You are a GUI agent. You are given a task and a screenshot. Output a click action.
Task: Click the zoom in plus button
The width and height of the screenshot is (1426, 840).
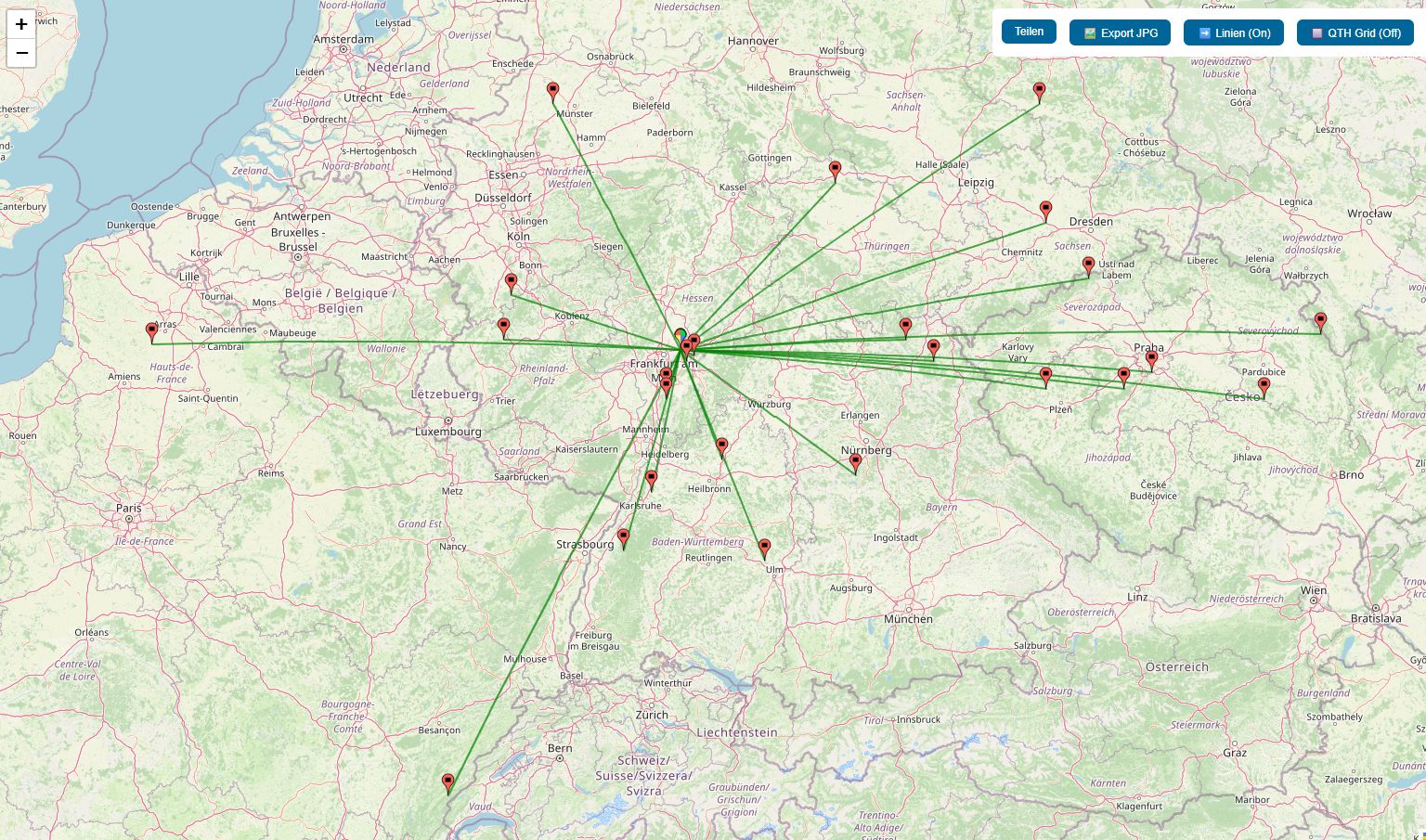[21, 25]
